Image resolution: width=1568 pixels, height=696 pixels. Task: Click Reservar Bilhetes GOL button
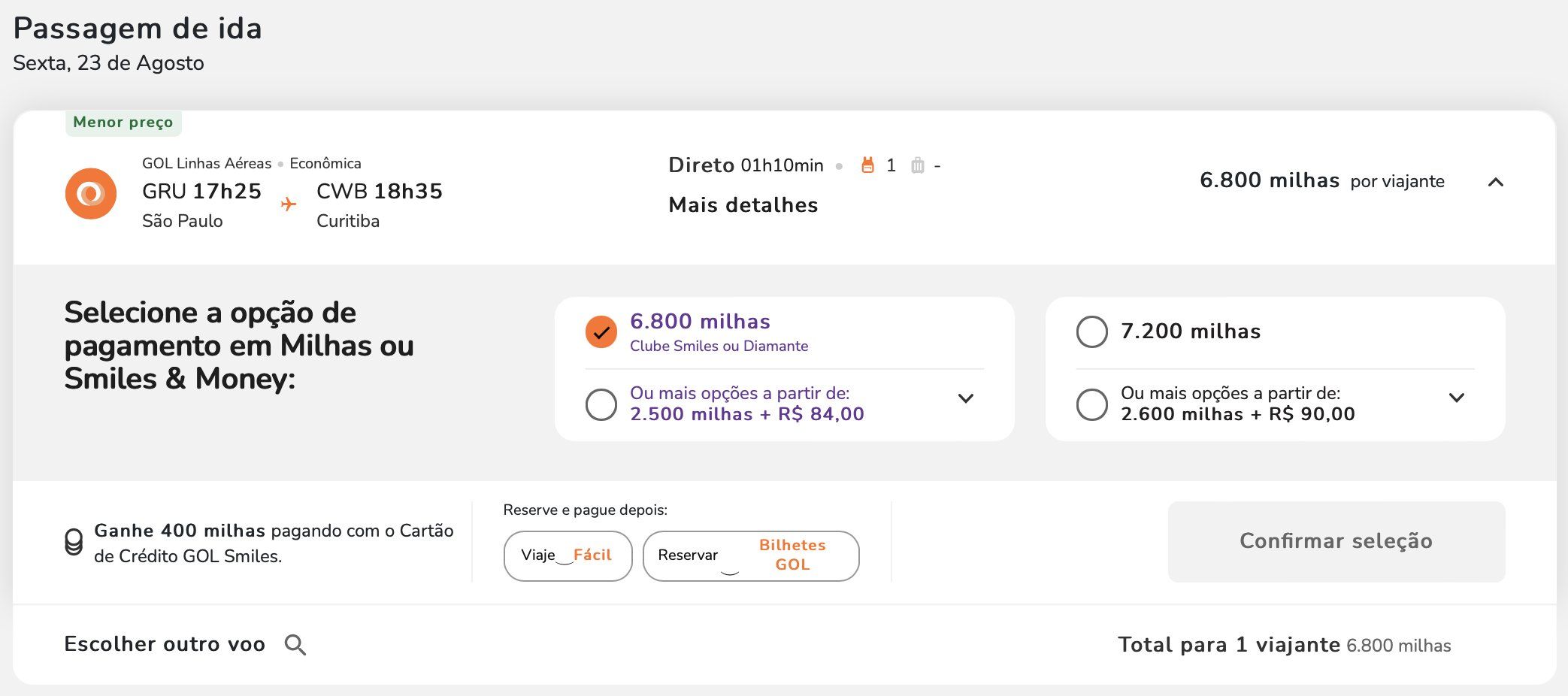750,556
